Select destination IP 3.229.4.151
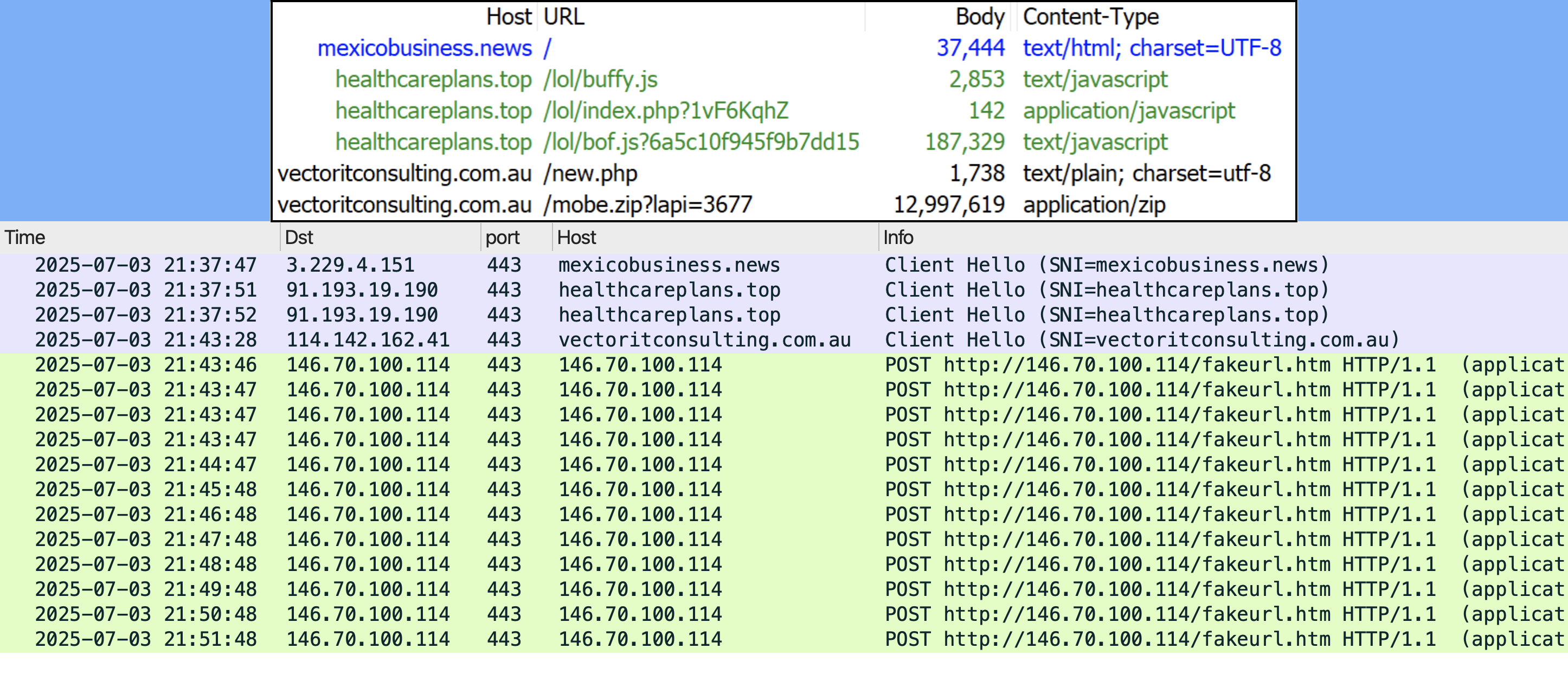The image size is (1568, 693). click(x=350, y=265)
